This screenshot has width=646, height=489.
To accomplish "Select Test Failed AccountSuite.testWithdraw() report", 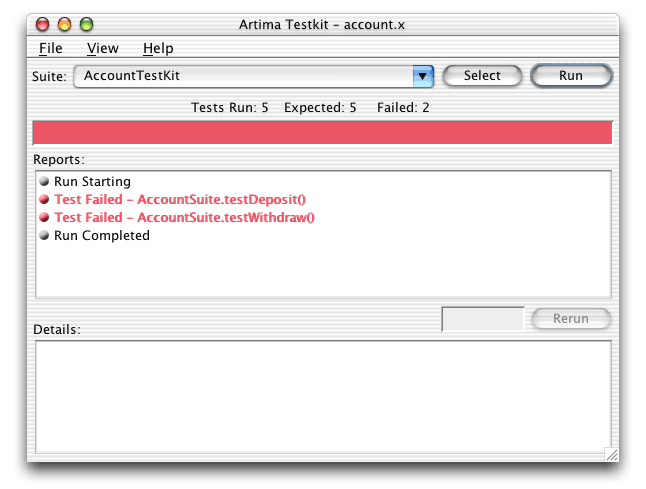I will click(185, 217).
